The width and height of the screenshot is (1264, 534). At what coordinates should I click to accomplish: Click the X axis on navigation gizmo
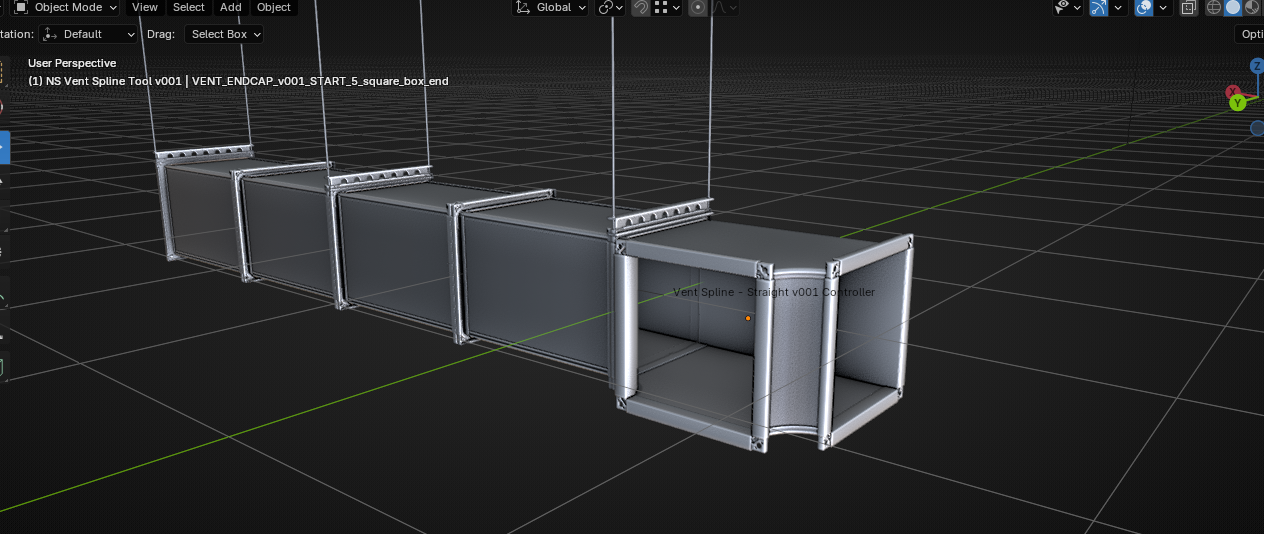pos(1233,92)
